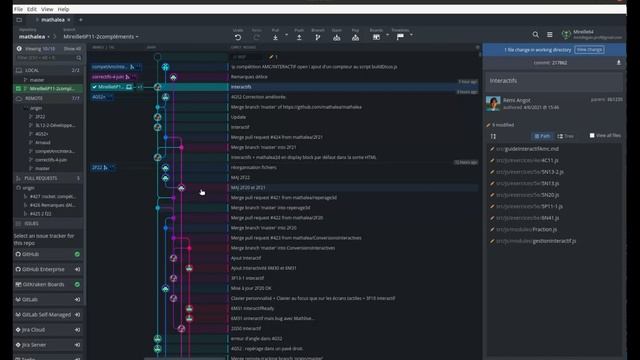This screenshot has width=640, height=360.
Task: Click the back arrow beside Viewing 10/10
Action: pos(19,49)
